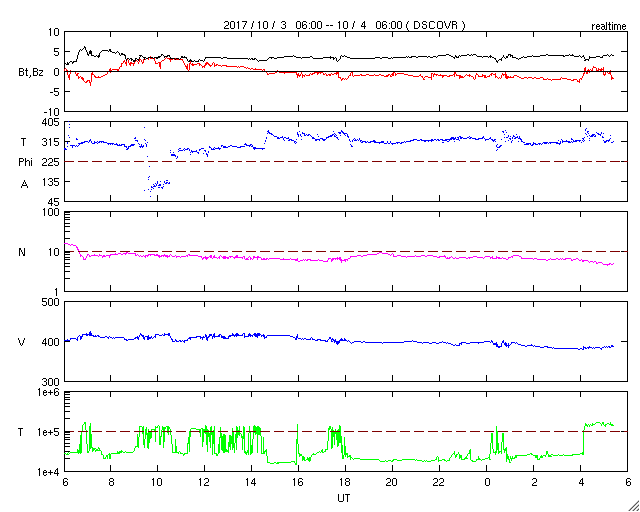Click the '1e+5' tick on temperature axis
This screenshot has height=512, width=640.
49,432
